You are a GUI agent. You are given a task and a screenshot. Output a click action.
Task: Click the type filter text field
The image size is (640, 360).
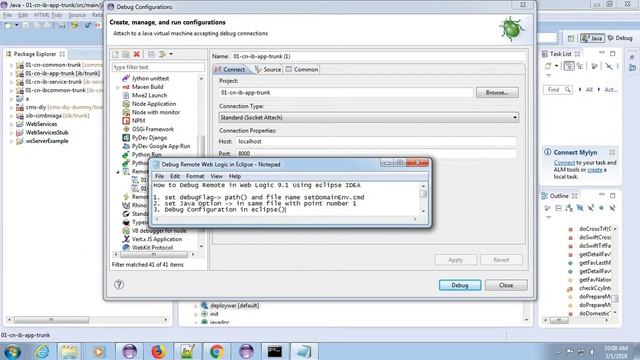tap(158, 67)
